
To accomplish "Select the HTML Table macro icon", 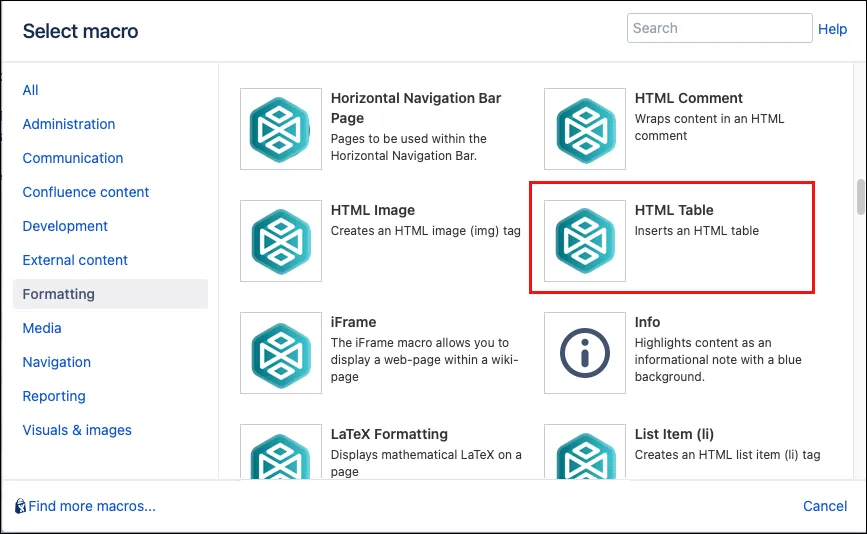I will (x=585, y=241).
